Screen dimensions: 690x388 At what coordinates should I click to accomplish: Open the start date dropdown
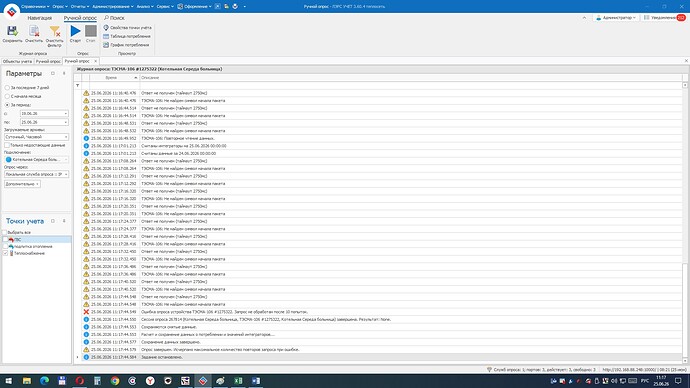(66, 113)
